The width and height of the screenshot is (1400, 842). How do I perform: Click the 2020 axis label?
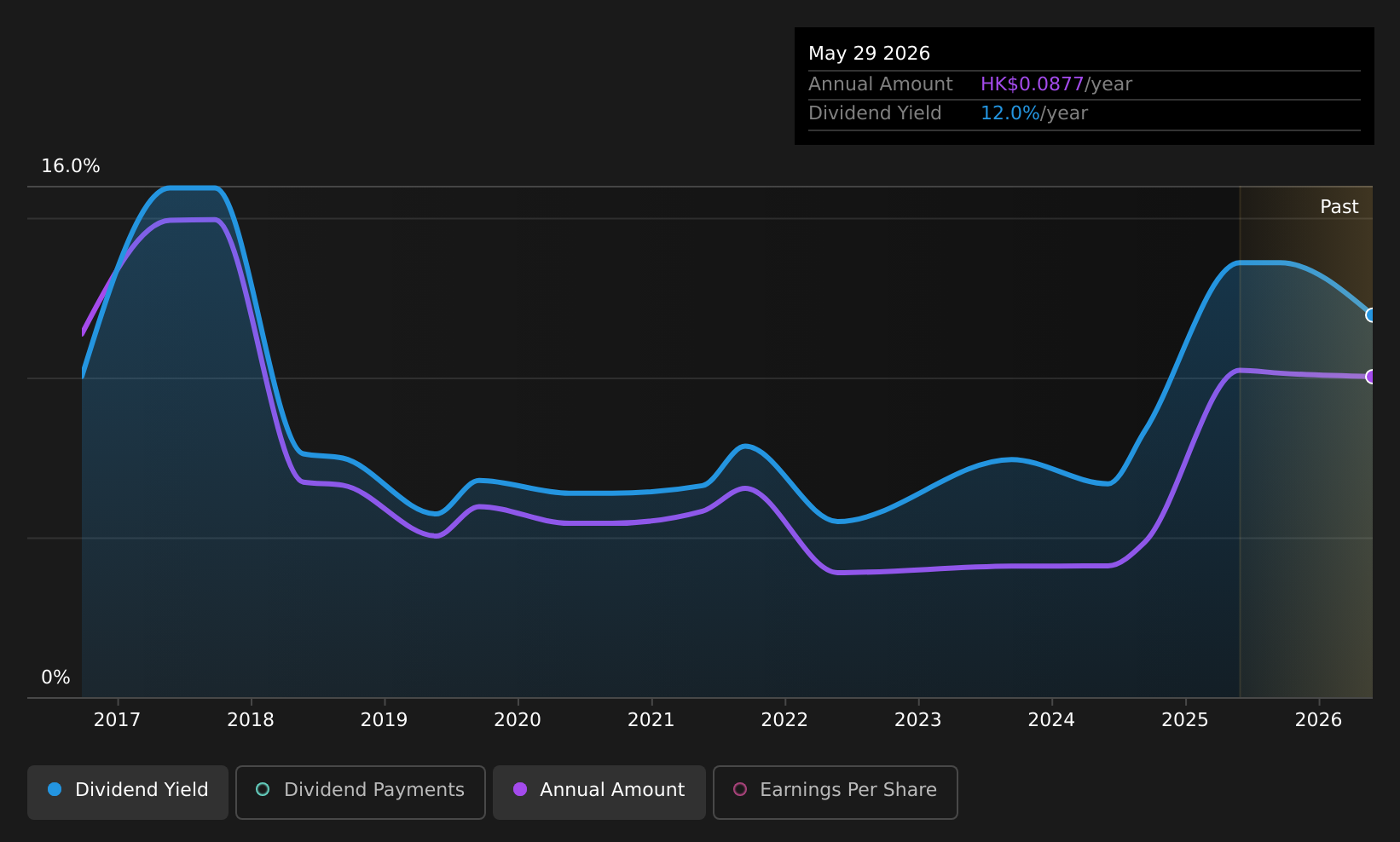tap(518, 720)
